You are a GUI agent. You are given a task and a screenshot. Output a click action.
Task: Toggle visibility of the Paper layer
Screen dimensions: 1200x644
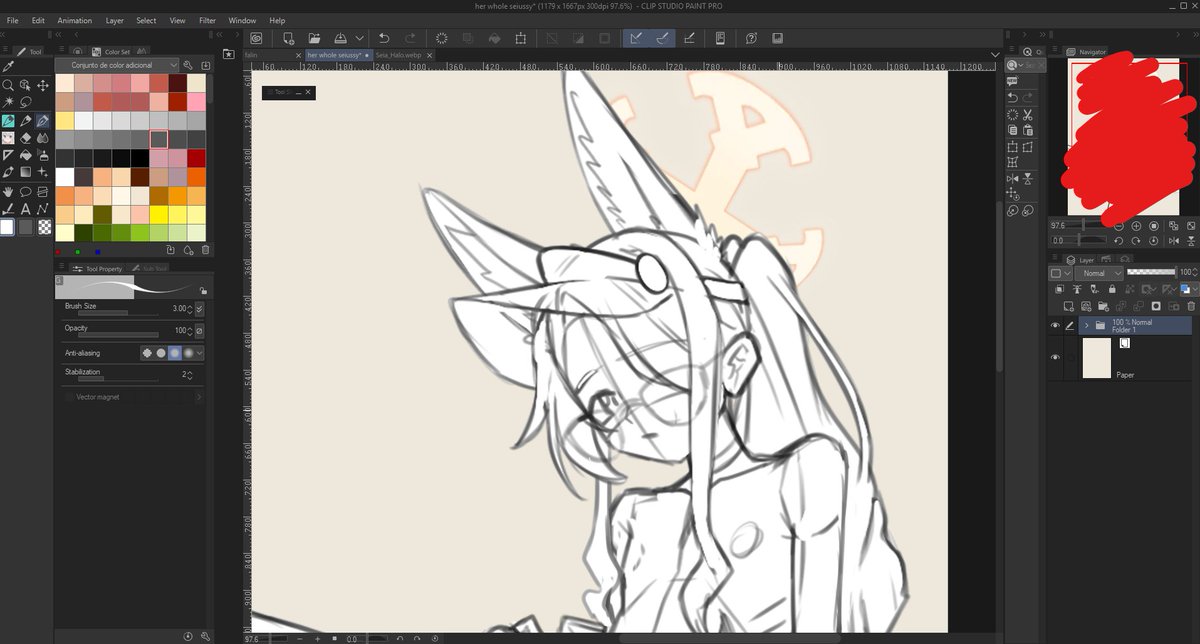pos(1055,357)
